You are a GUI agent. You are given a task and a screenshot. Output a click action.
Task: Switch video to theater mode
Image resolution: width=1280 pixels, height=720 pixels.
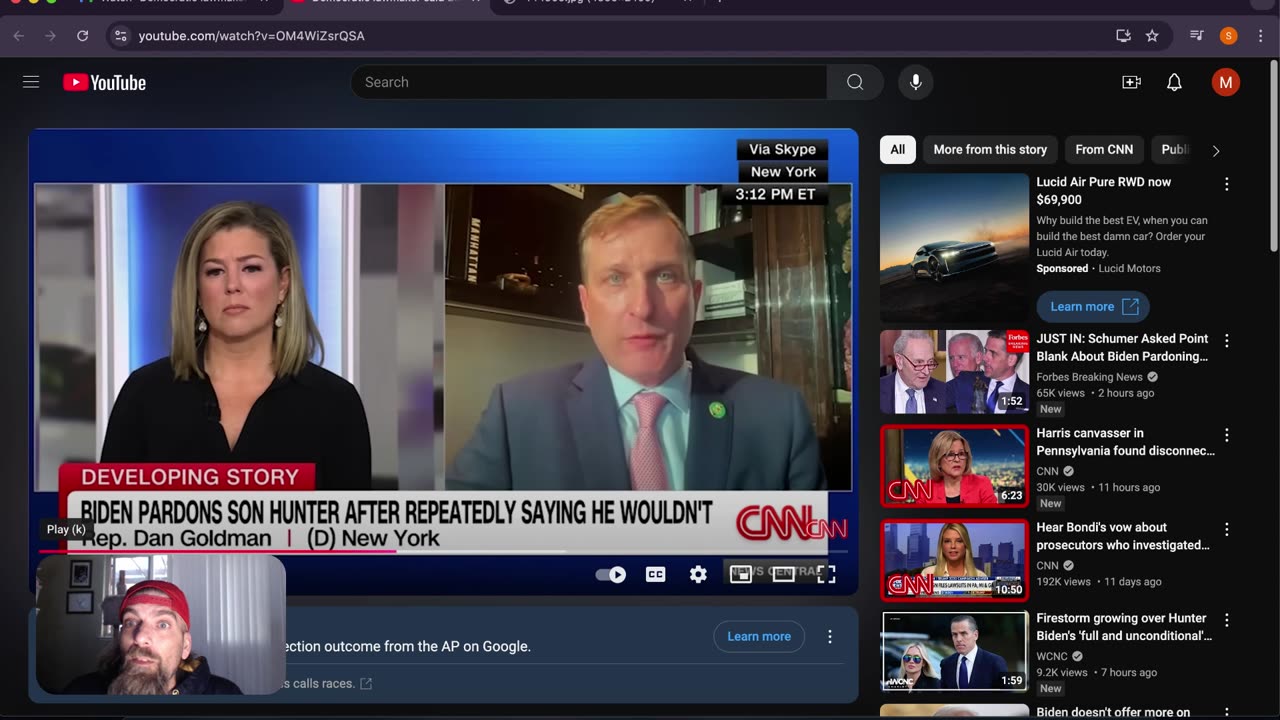click(783, 574)
